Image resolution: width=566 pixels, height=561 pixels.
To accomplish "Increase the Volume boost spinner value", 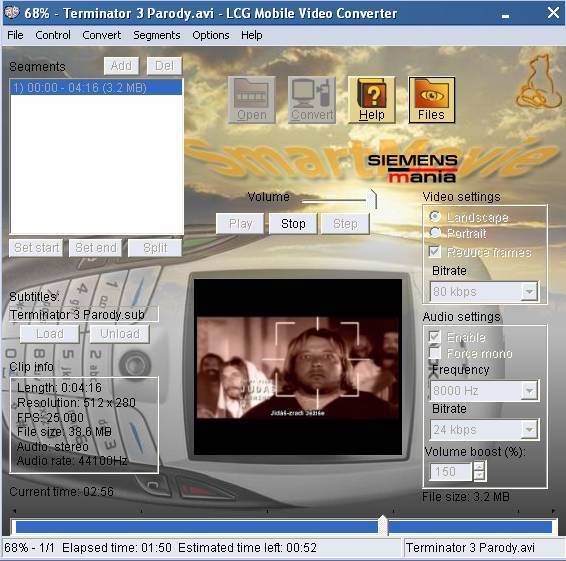I will pyautogui.click(x=479, y=466).
